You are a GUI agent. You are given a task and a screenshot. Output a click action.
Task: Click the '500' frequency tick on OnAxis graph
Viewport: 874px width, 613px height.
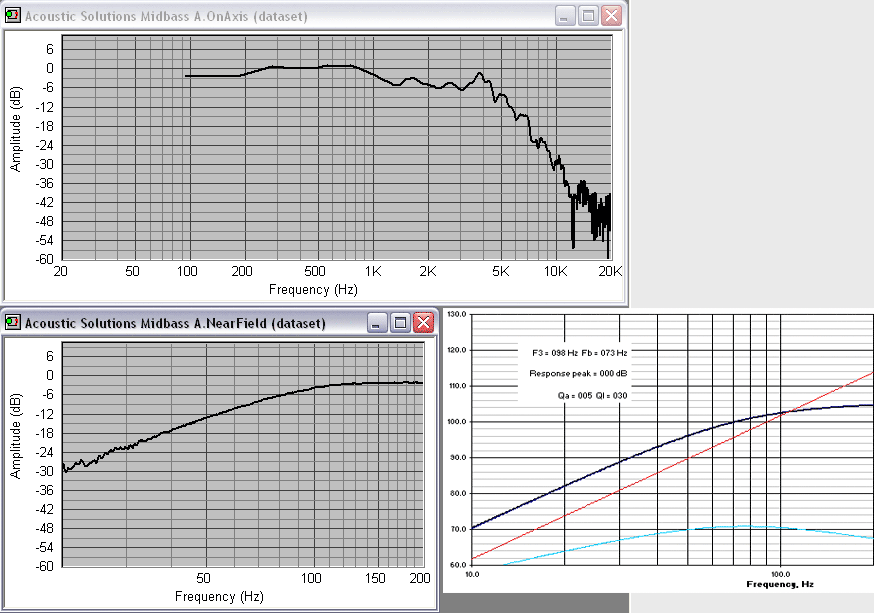[x=315, y=271]
